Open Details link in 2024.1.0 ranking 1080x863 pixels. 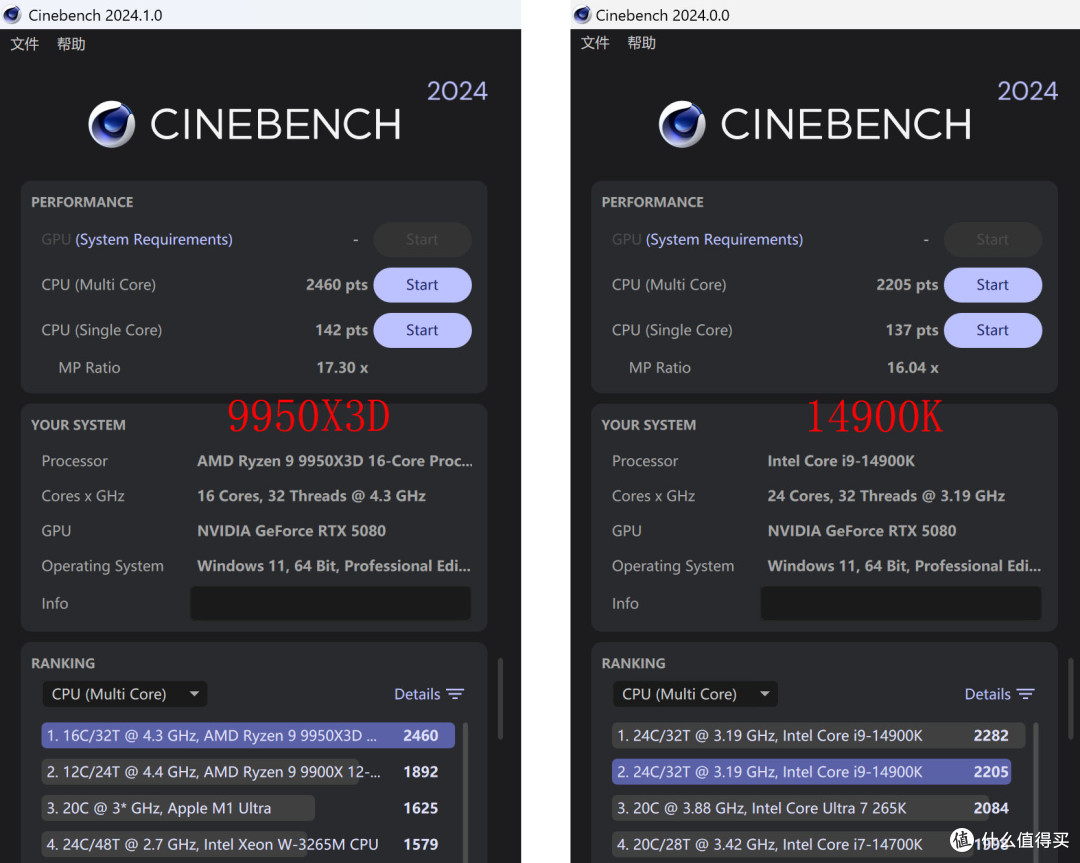click(417, 694)
